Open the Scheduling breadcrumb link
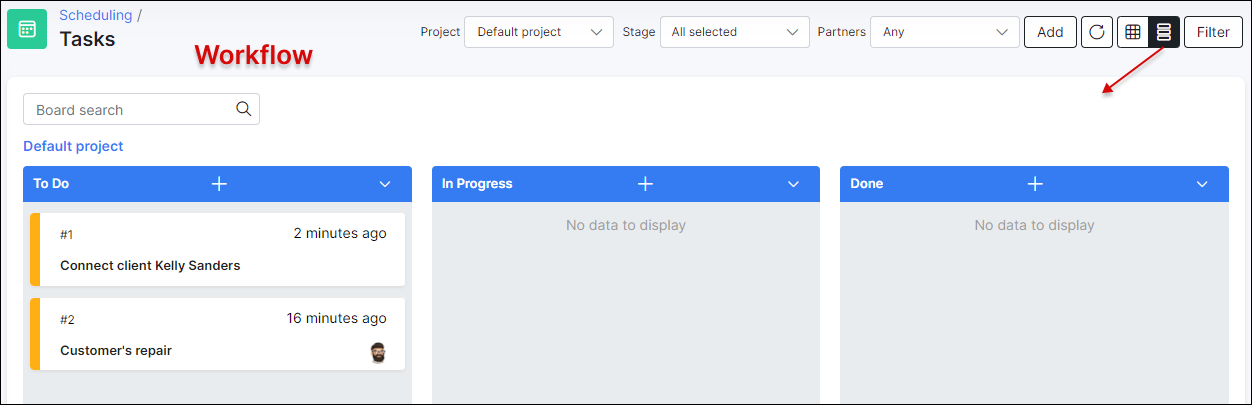Image resolution: width=1252 pixels, height=405 pixels. (96, 15)
